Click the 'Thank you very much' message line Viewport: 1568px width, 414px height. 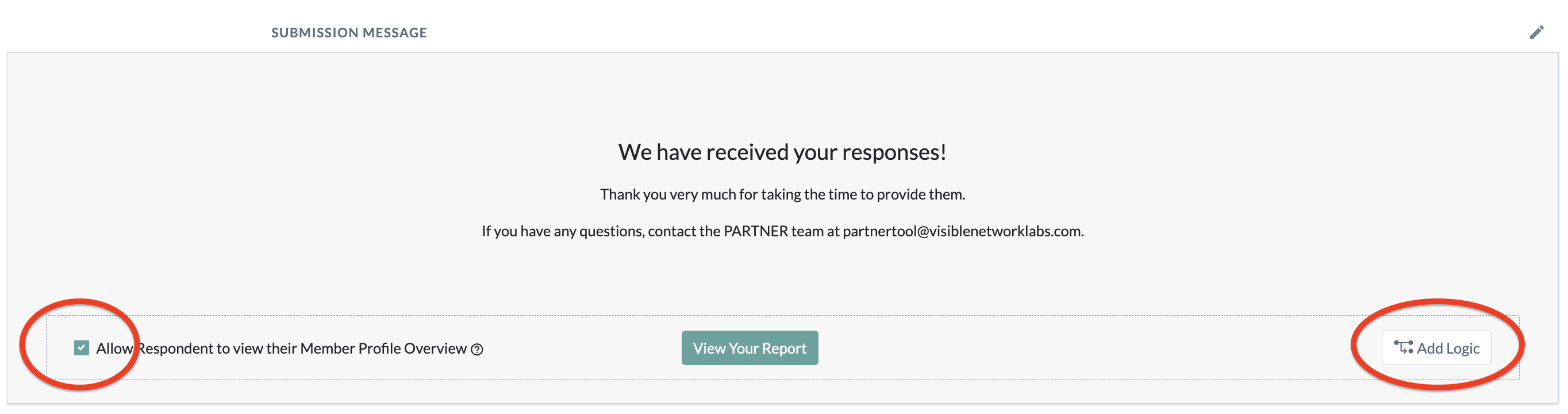coord(782,194)
